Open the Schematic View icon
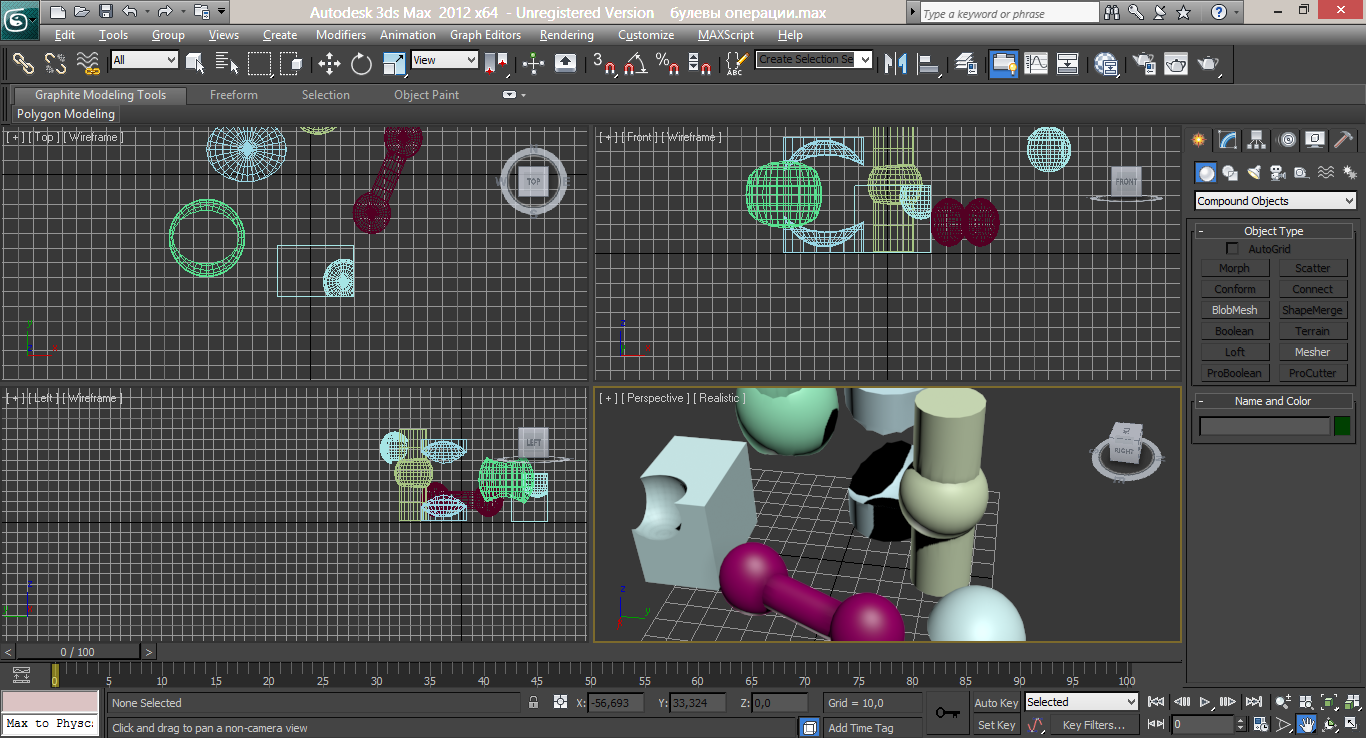Viewport: 1366px width, 738px height. [1068, 64]
